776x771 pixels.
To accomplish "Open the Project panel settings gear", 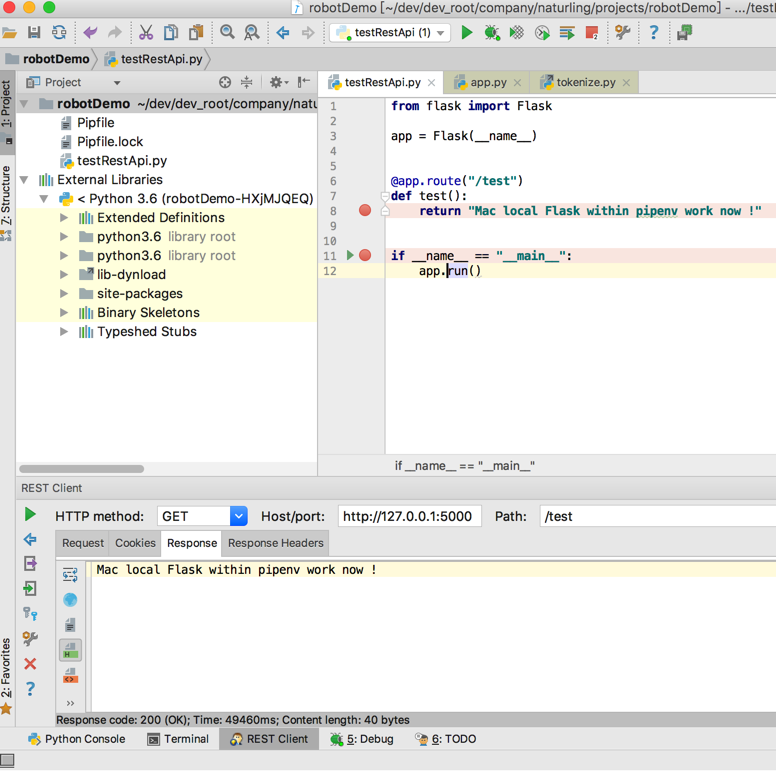I will (275, 82).
